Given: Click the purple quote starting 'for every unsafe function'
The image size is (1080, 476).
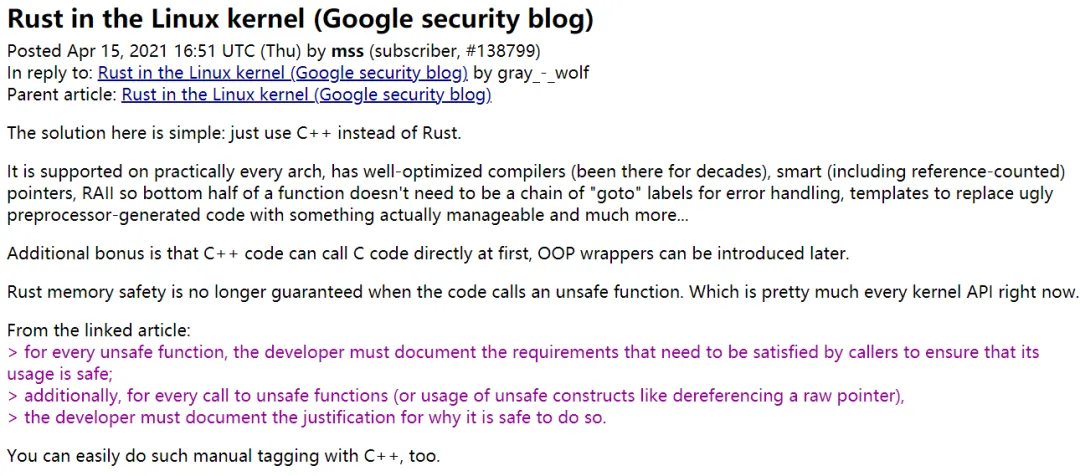Looking at the screenshot, I should click(x=523, y=363).
